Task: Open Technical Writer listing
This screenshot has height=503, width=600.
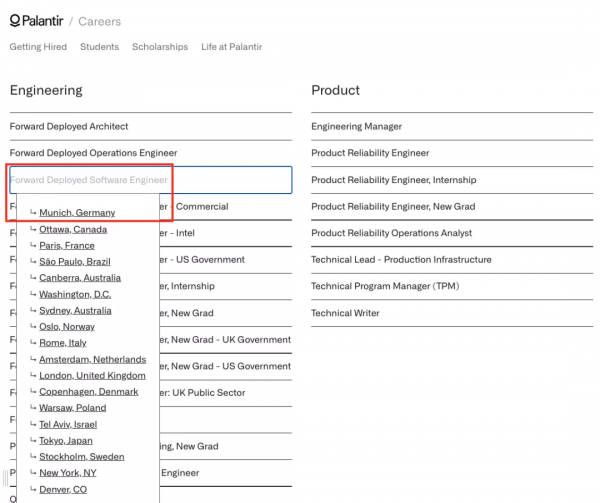Action: 452,313
